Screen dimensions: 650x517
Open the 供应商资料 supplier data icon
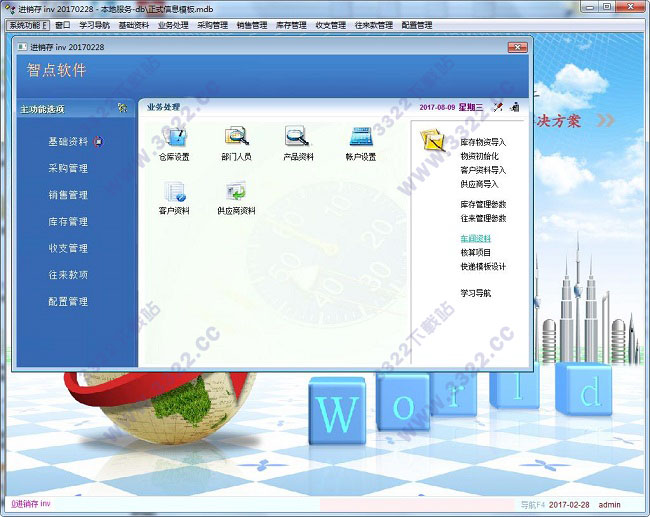pos(236,198)
